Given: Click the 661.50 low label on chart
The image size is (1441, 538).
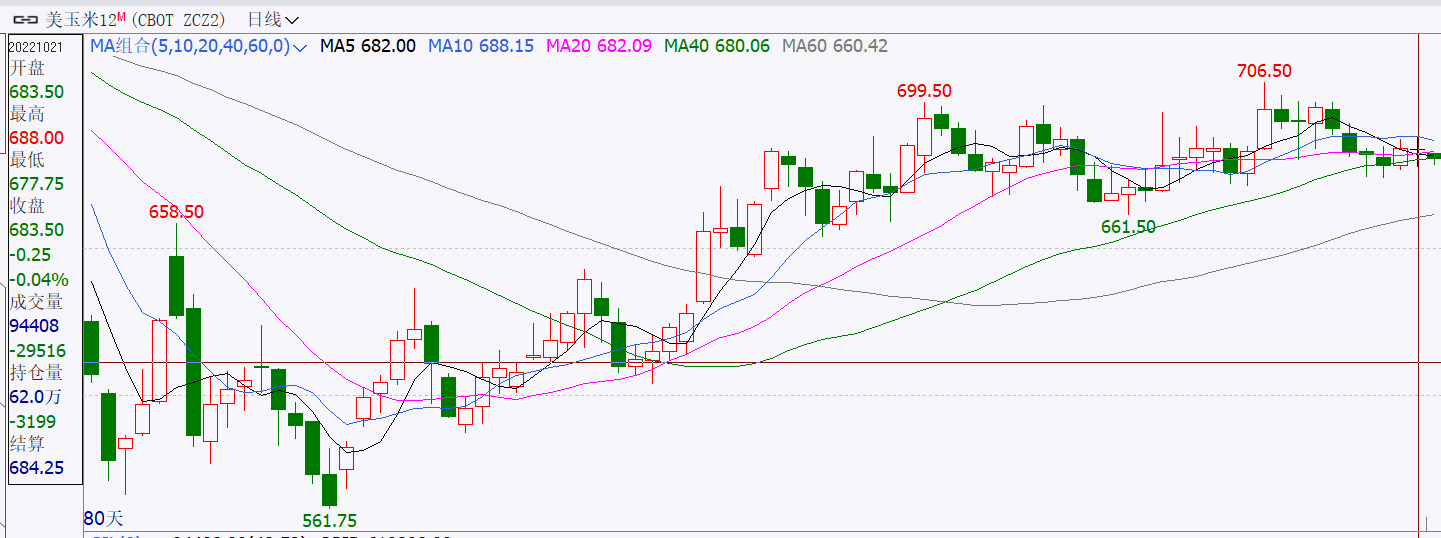Looking at the screenshot, I should click(1128, 227).
